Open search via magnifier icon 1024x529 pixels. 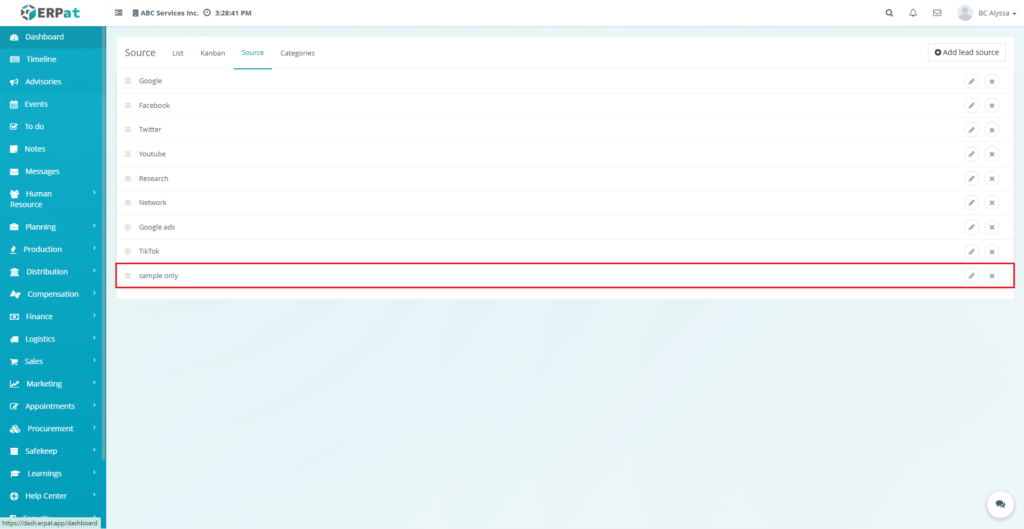(x=889, y=13)
